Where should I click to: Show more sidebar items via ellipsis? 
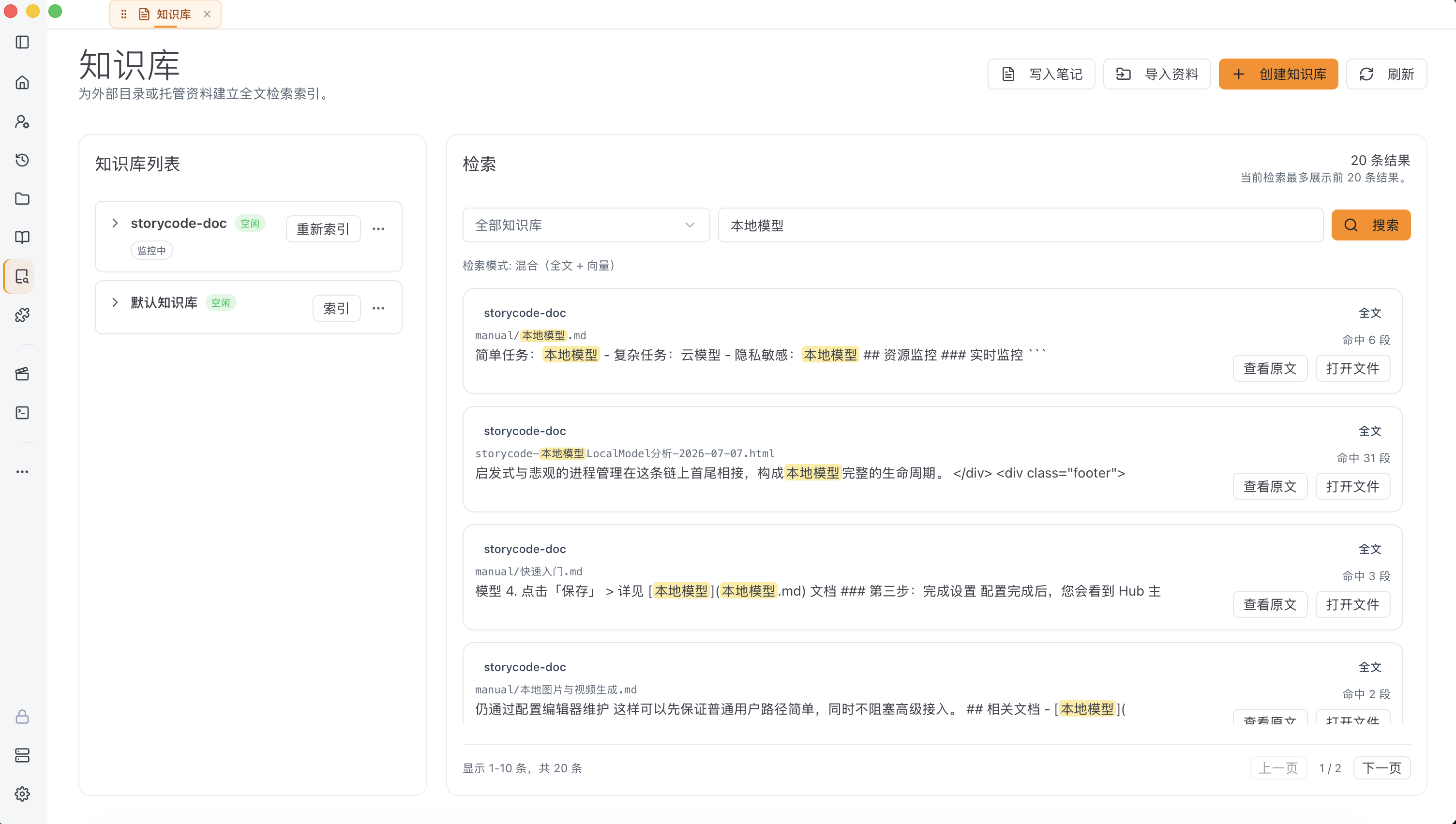(22, 471)
